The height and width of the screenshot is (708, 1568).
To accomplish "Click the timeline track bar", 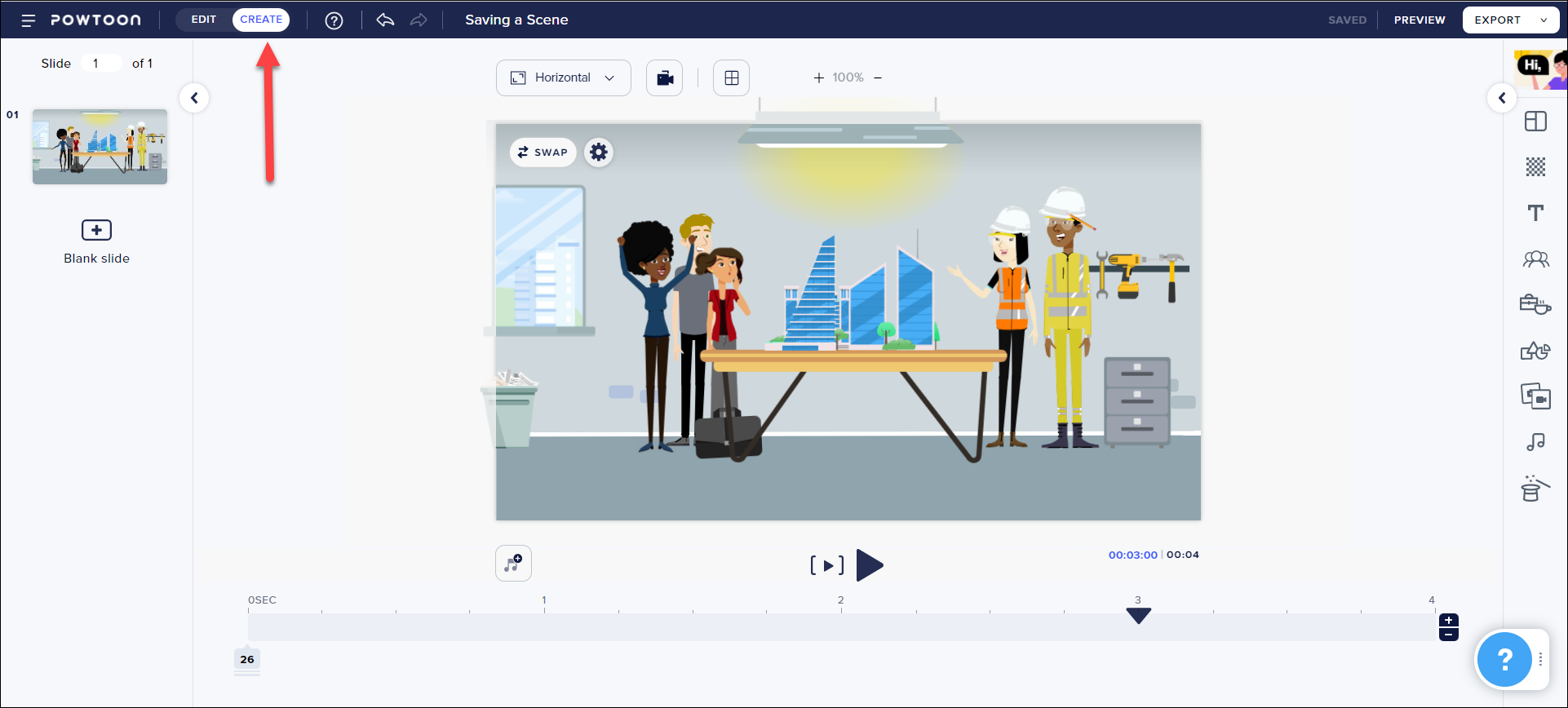I will click(x=841, y=626).
